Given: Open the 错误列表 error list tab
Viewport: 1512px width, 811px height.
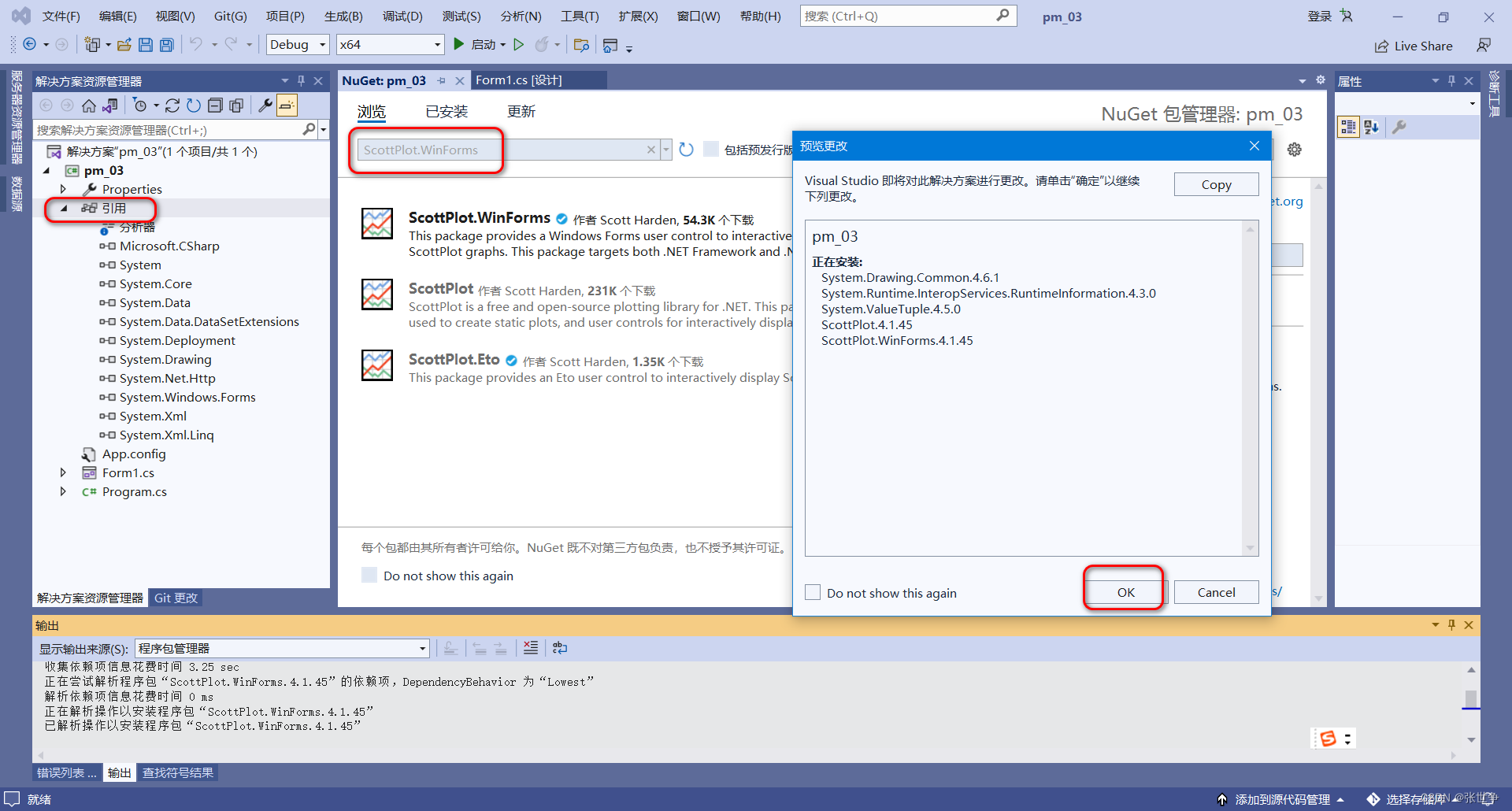Looking at the screenshot, I should point(67,773).
